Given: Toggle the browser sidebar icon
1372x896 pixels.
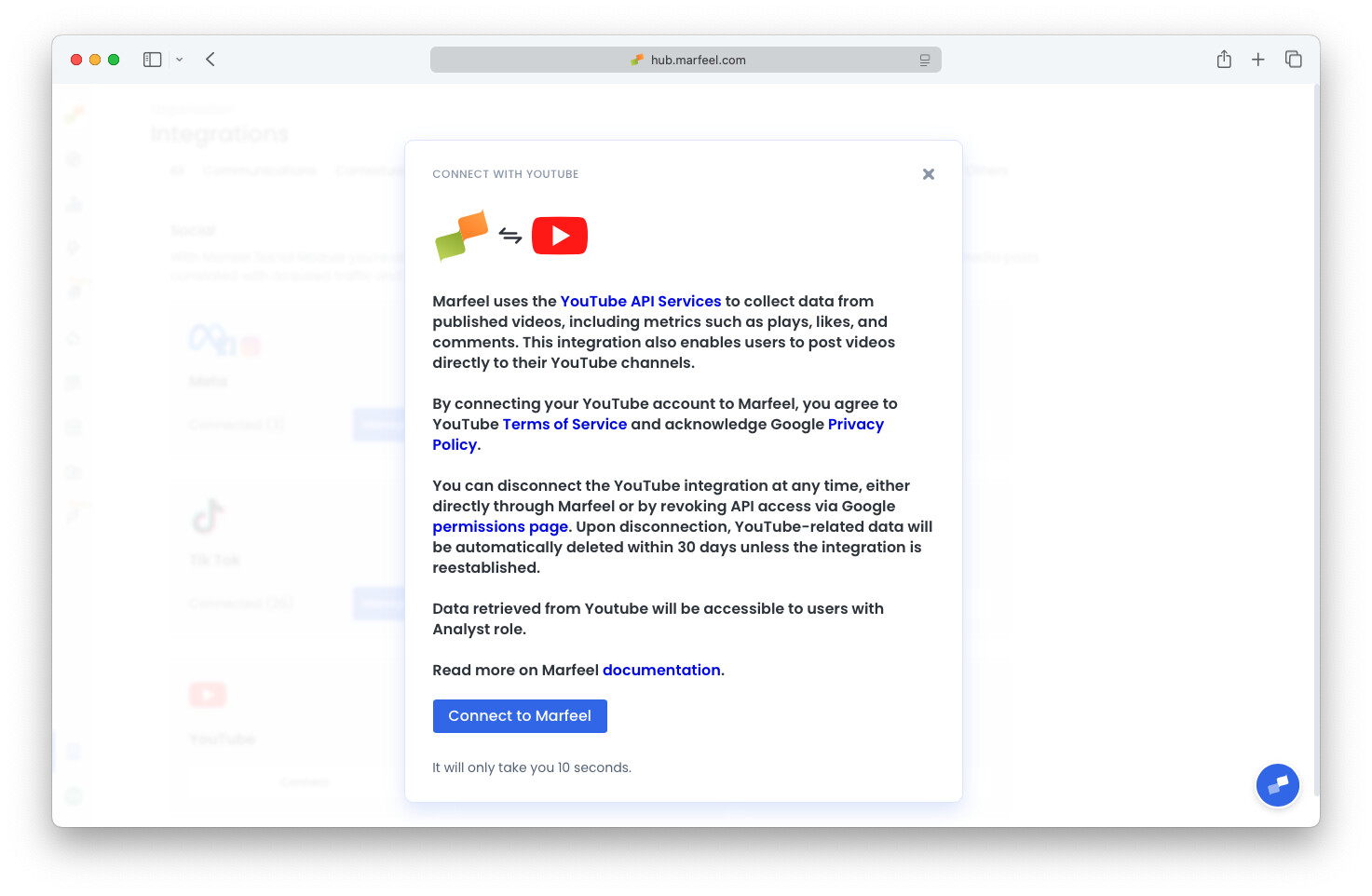Looking at the screenshot, I should (x=151, y=59).
